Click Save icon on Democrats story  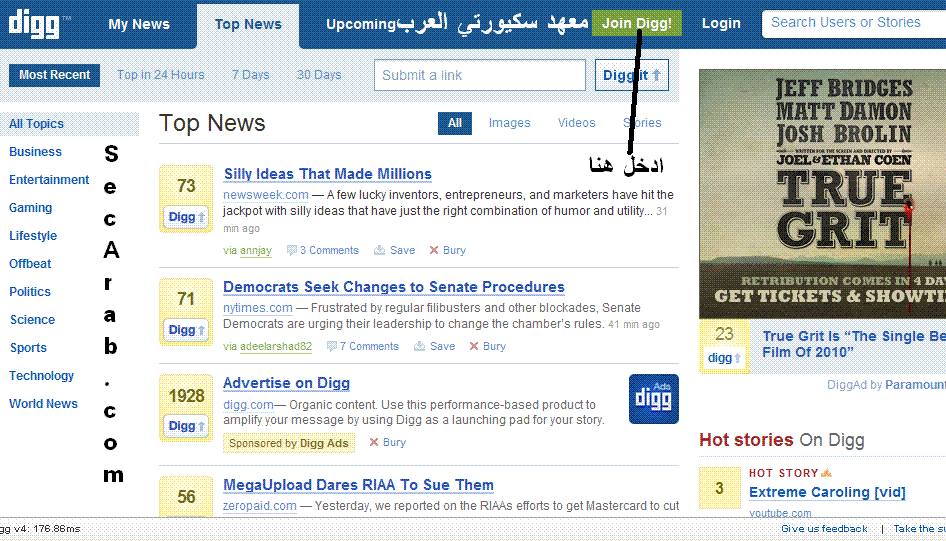click(419, 346)
